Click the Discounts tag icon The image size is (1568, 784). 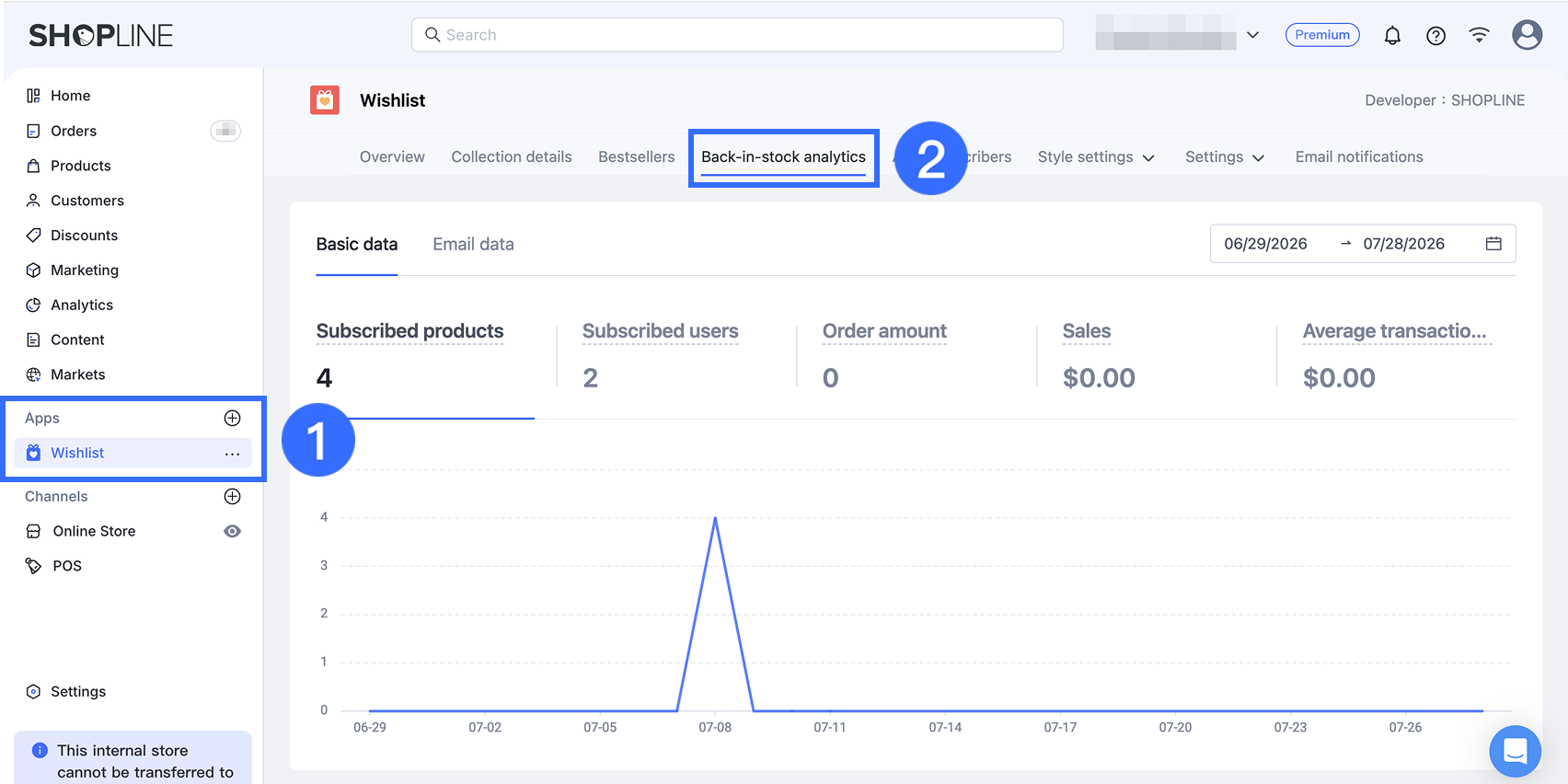point(33,236)
